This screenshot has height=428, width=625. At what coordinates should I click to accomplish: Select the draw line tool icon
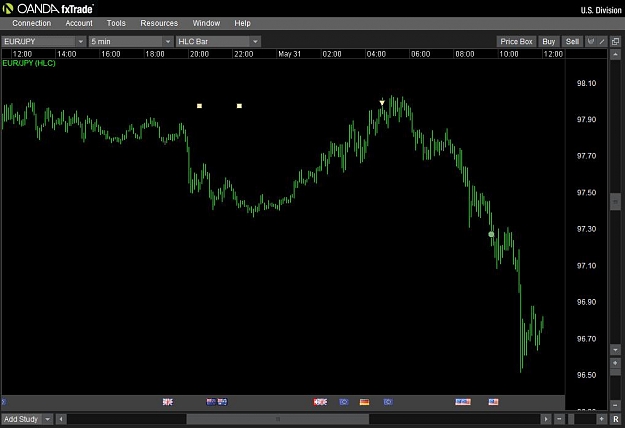point(602,41)
